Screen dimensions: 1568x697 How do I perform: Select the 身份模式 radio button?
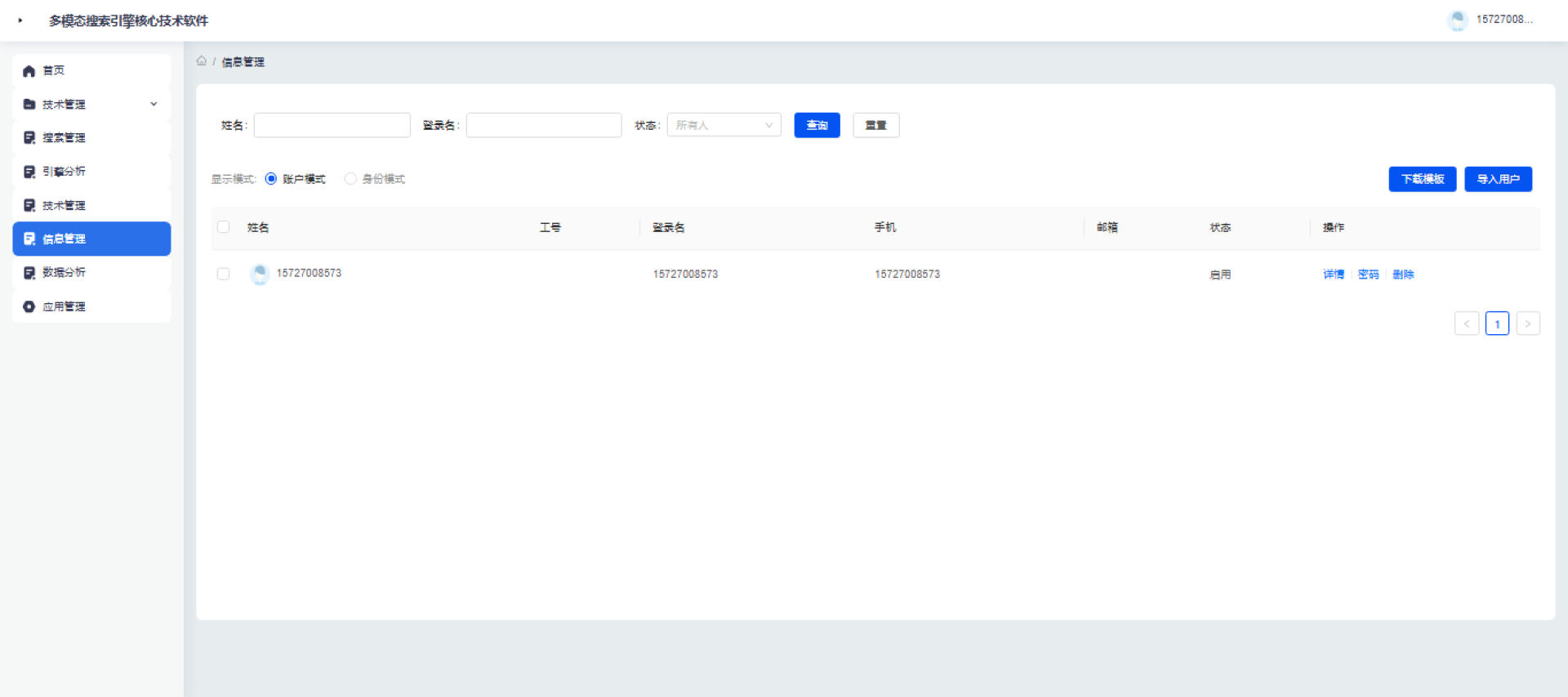(x=350, y=179)
